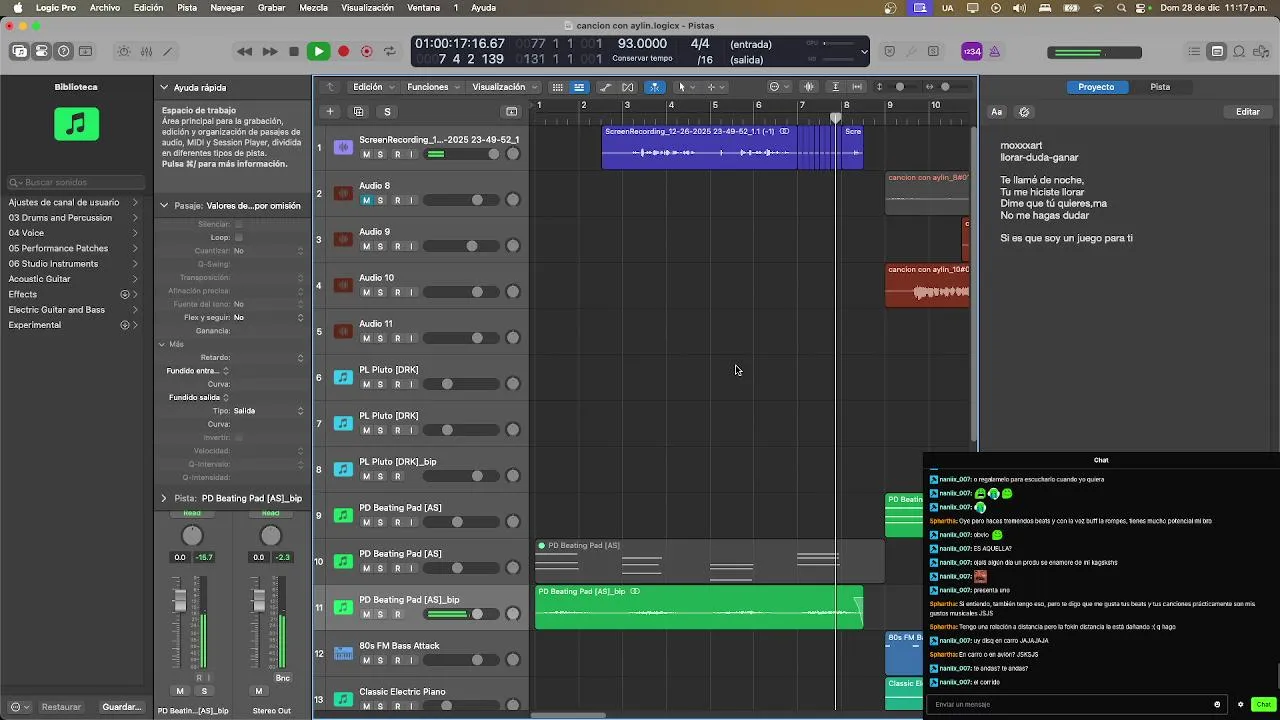
Task: Open Mezcla menu in menu bar
Action: pos(313,7)
